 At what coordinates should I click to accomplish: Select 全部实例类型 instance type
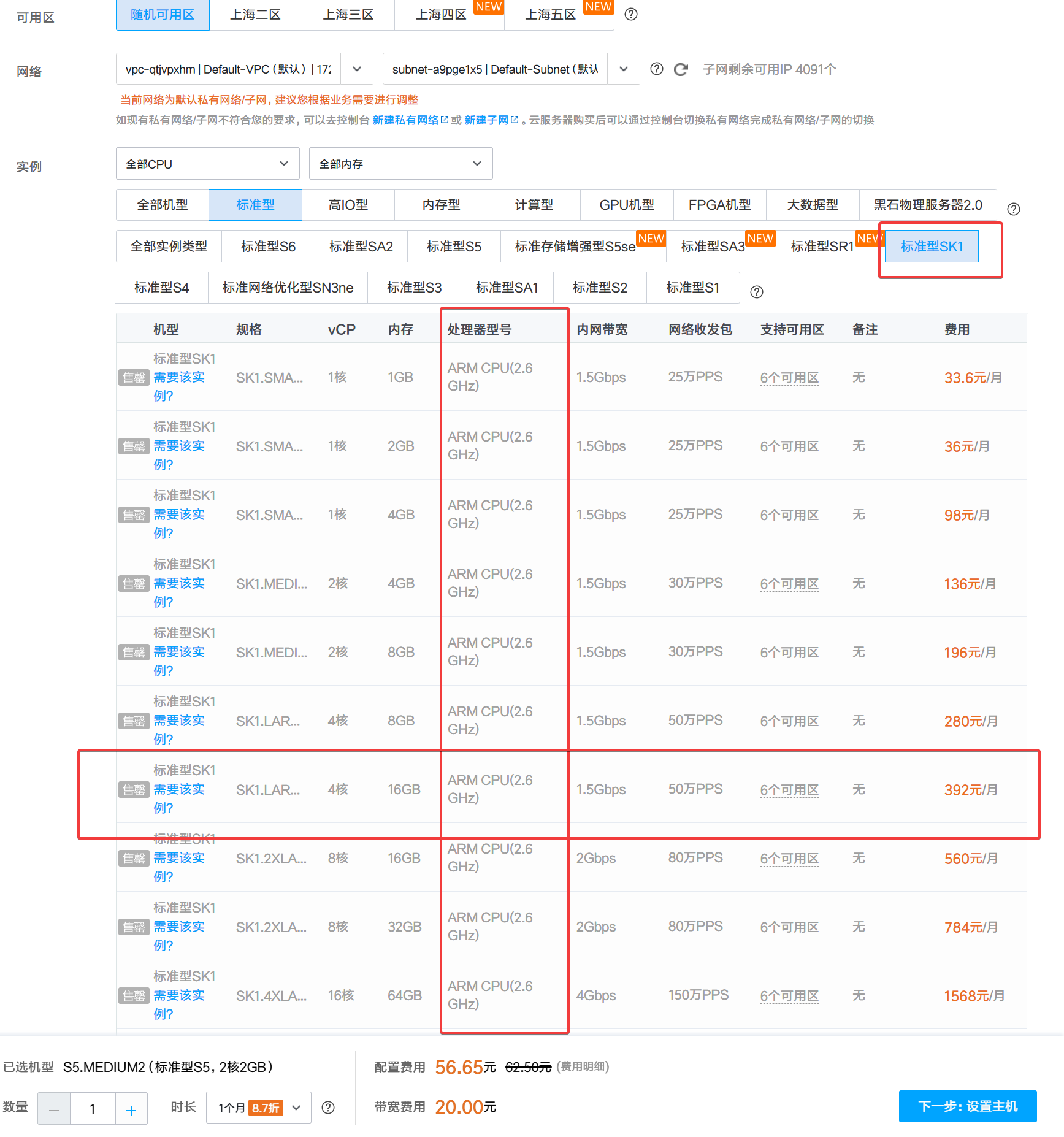169,247
